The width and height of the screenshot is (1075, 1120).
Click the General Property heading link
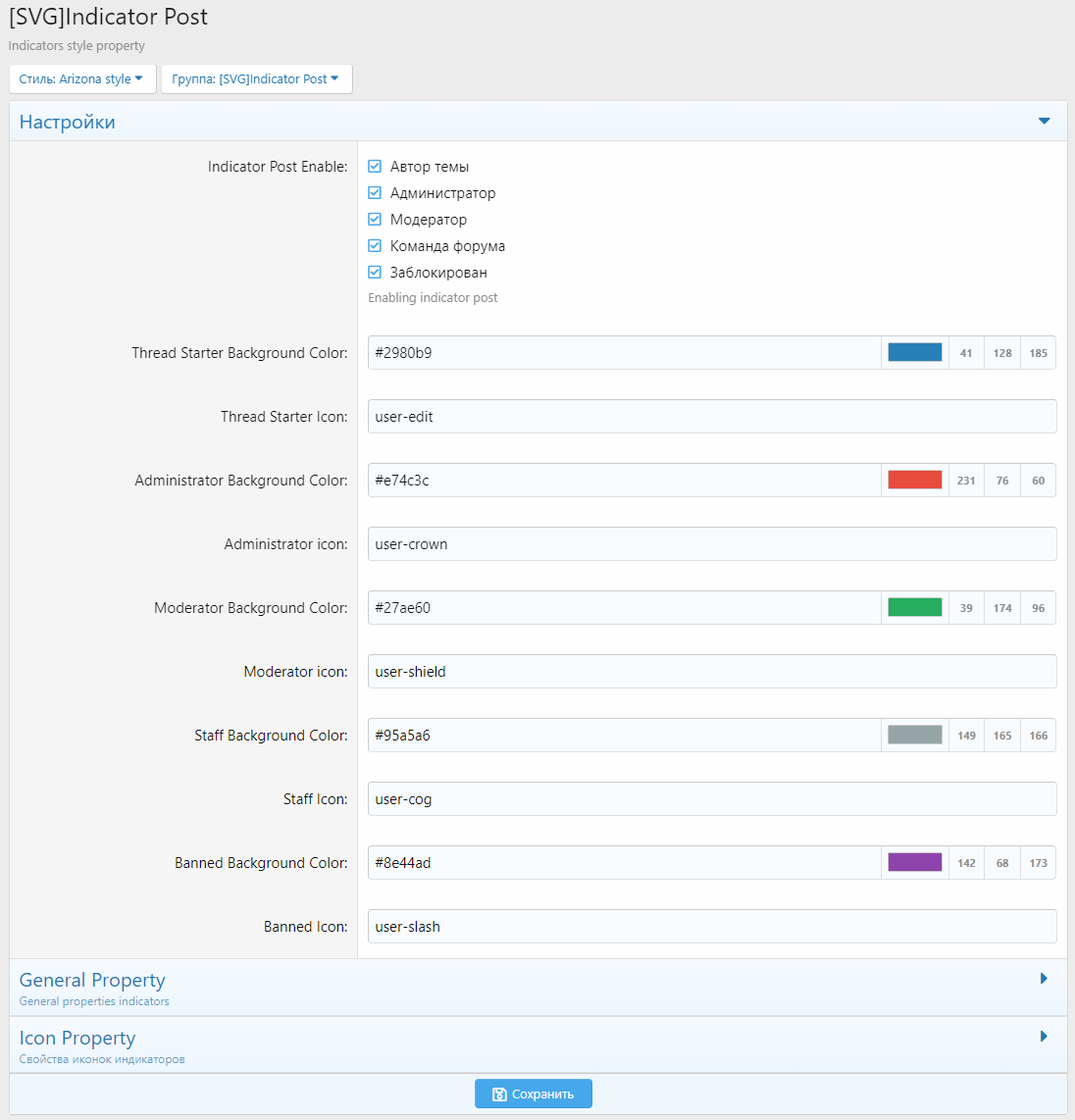point(92,981)
